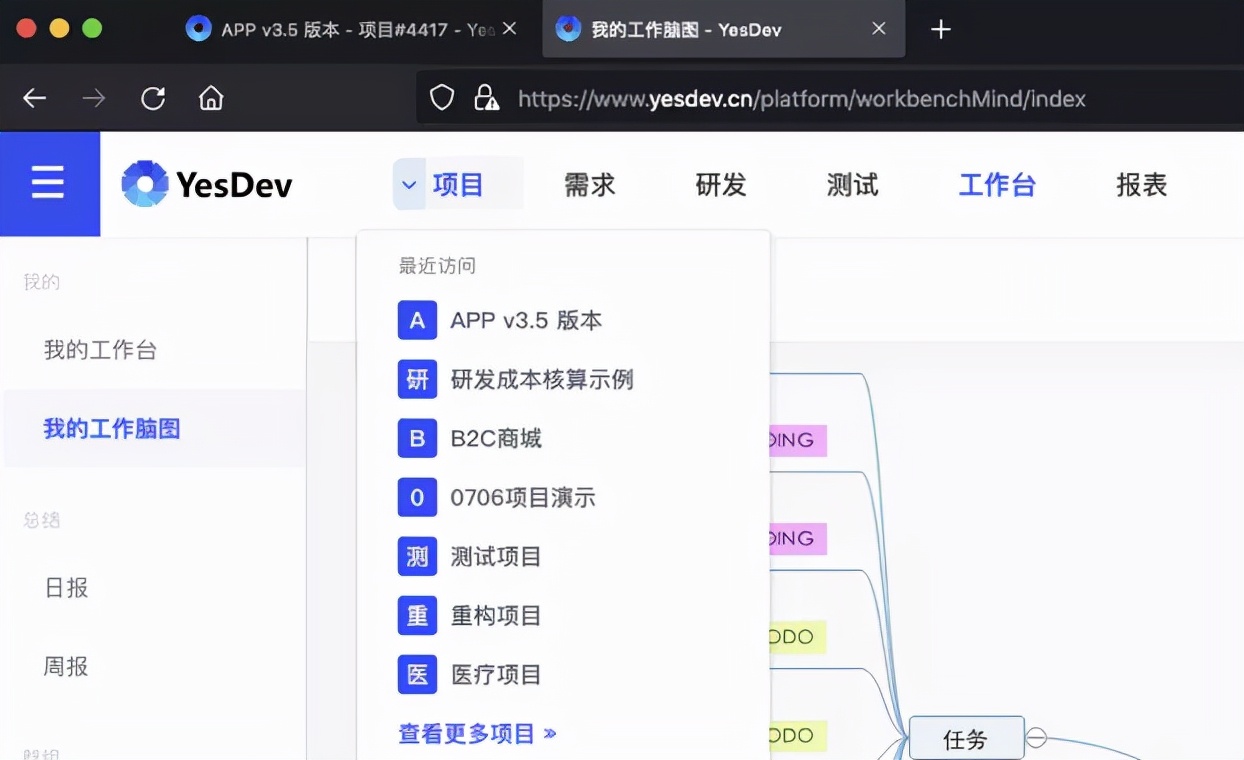Navigate back in browser history
Screen dimensions: 1244x760
[35, 98]
